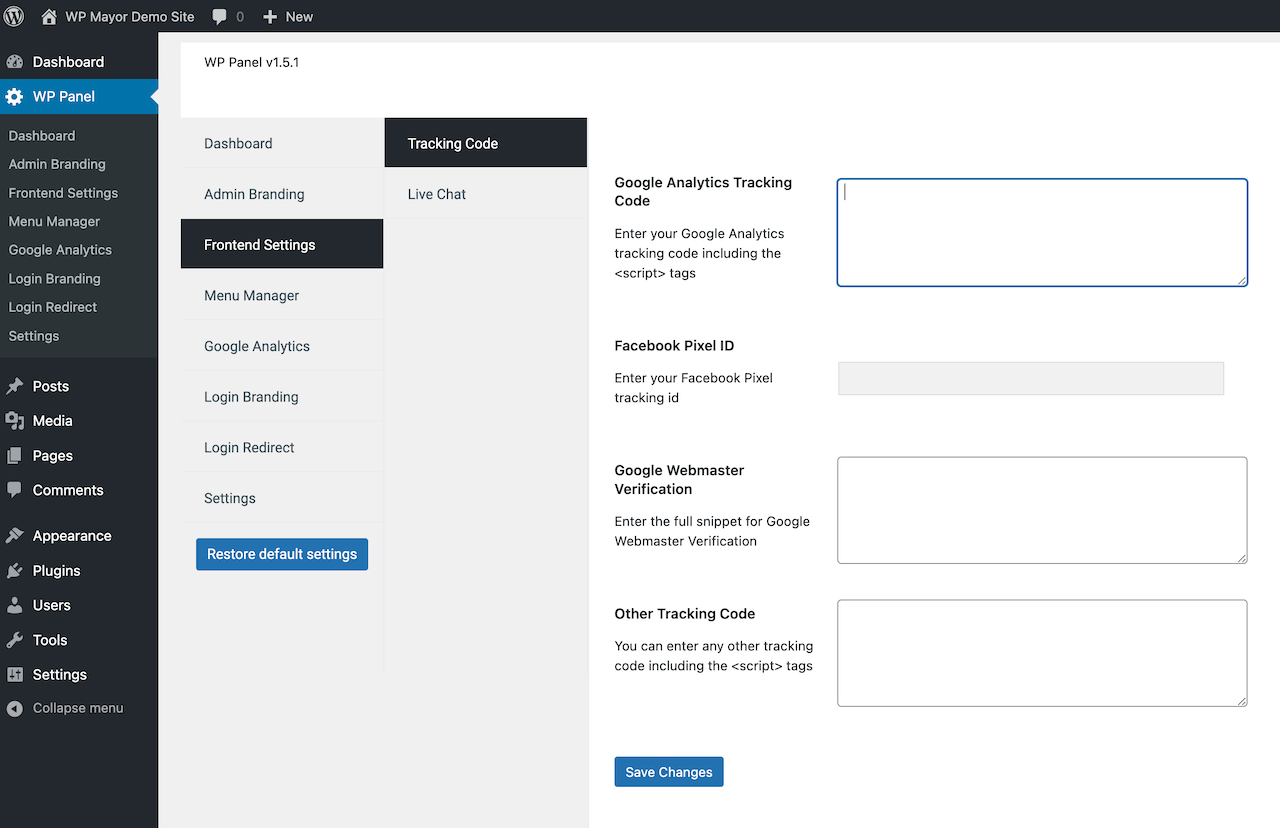Click resize handle of Google Webmaster Verification textarea
Viewport: 1280px width, 828px height.
pos(1241,558)
